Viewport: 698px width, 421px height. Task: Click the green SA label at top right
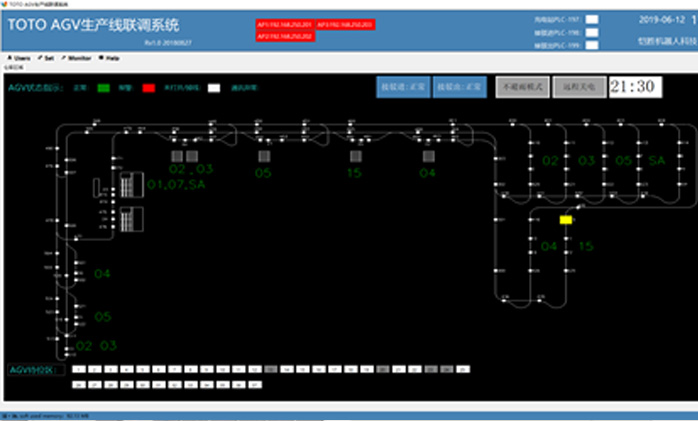click(x=657, y=161)
